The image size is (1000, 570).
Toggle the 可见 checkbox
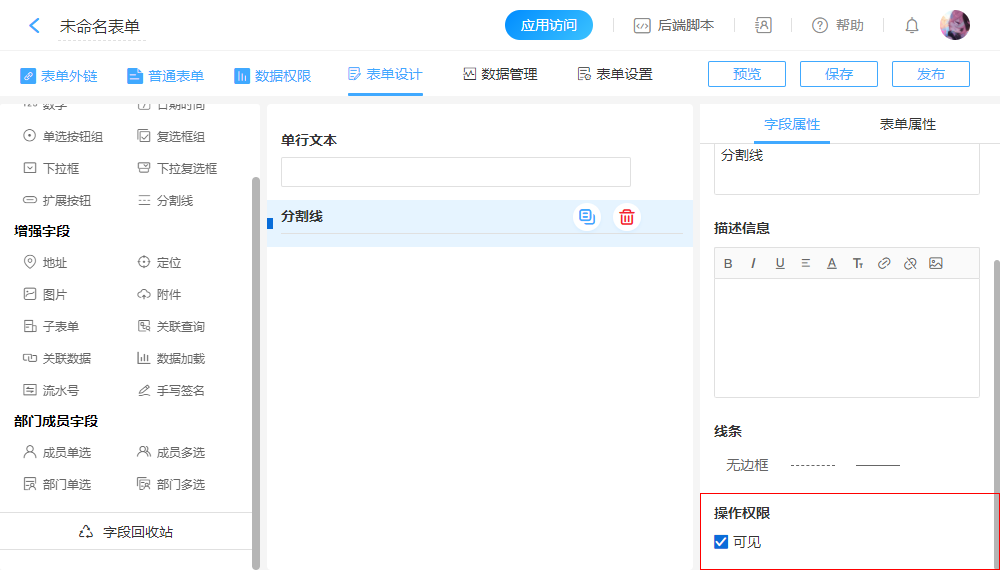tap(721, 542)
